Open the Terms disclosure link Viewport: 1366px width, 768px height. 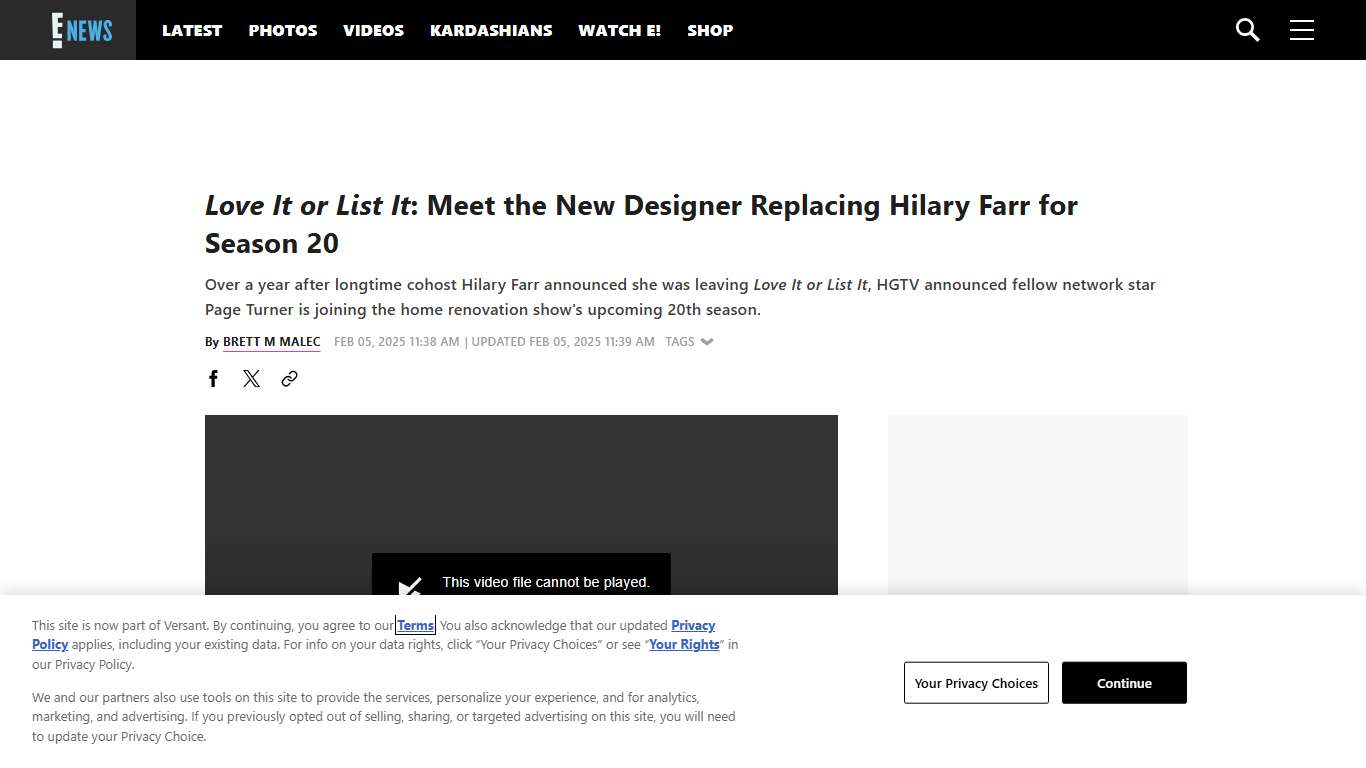point(415,625)
